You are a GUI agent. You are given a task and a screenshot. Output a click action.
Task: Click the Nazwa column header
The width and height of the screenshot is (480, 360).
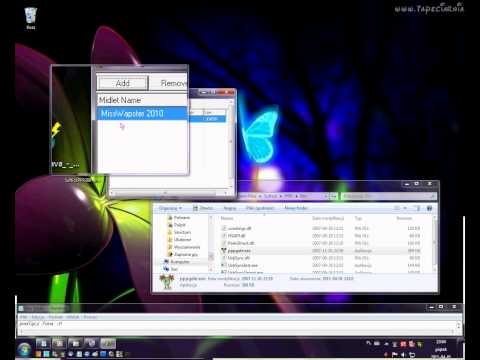pyautogui.click(x=227, y=218)
